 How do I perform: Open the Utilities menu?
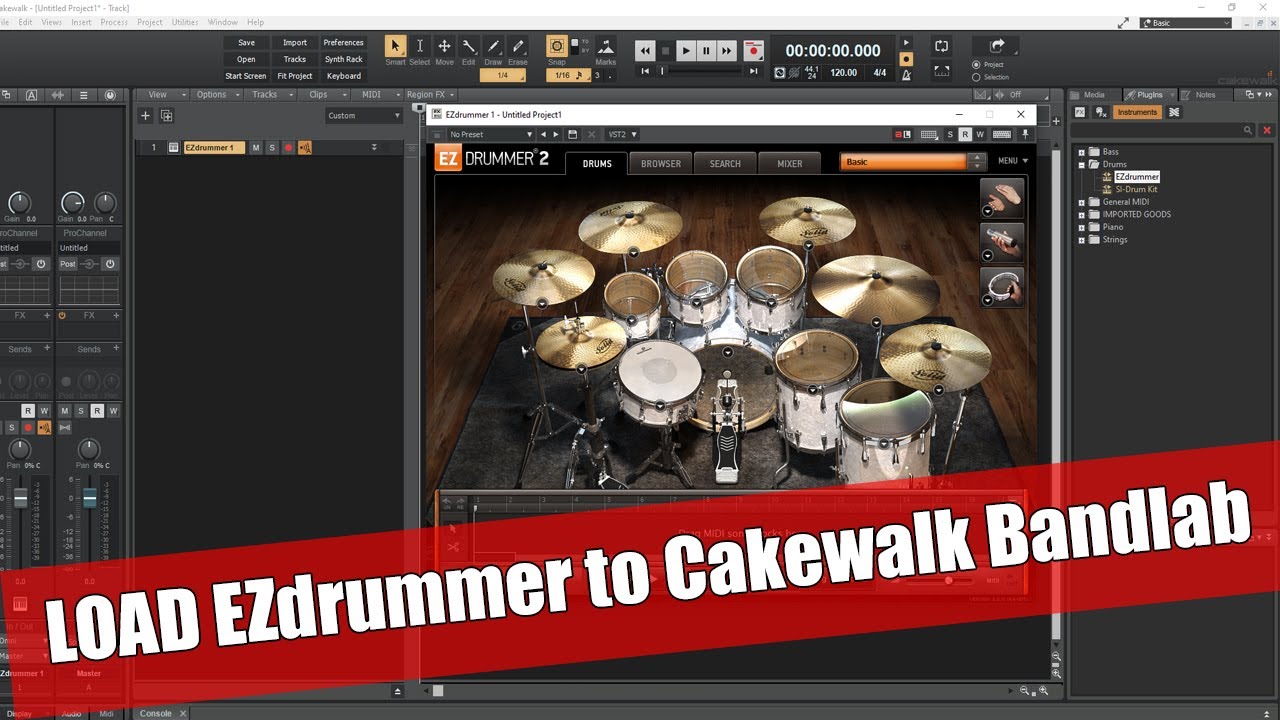185,22
